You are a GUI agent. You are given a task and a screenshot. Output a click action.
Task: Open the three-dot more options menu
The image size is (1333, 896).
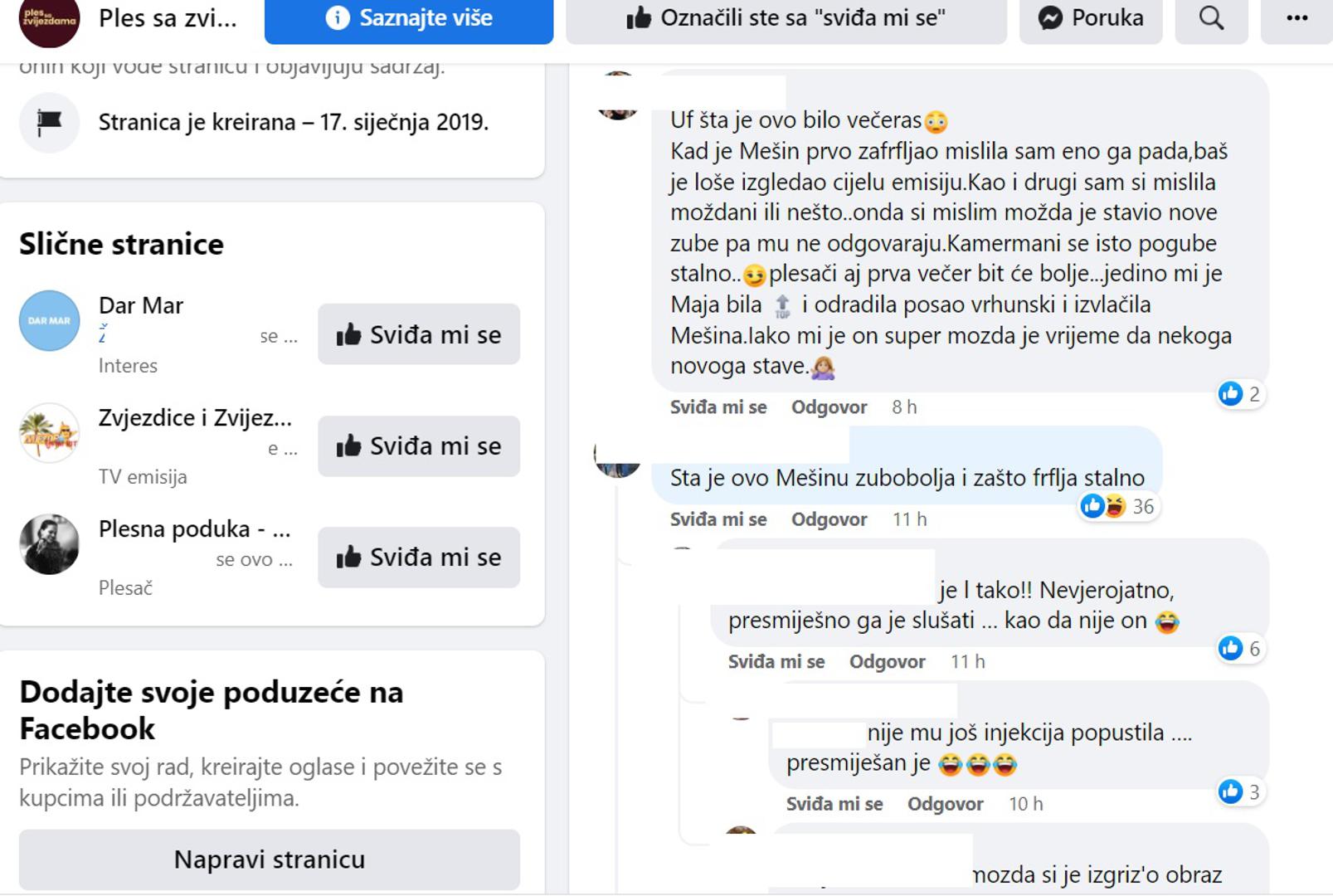point(1297,18)
